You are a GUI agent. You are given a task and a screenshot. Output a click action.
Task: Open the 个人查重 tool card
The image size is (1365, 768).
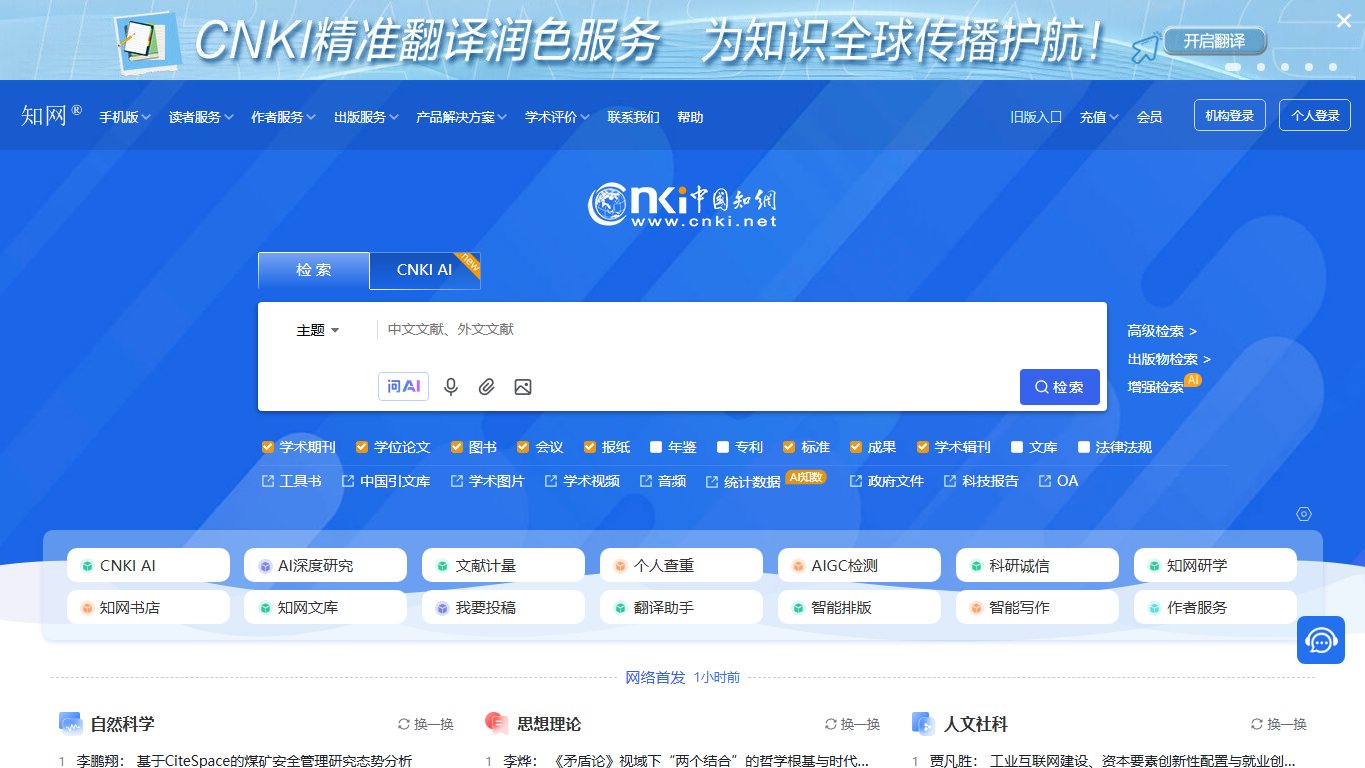[x=681, y=565]
